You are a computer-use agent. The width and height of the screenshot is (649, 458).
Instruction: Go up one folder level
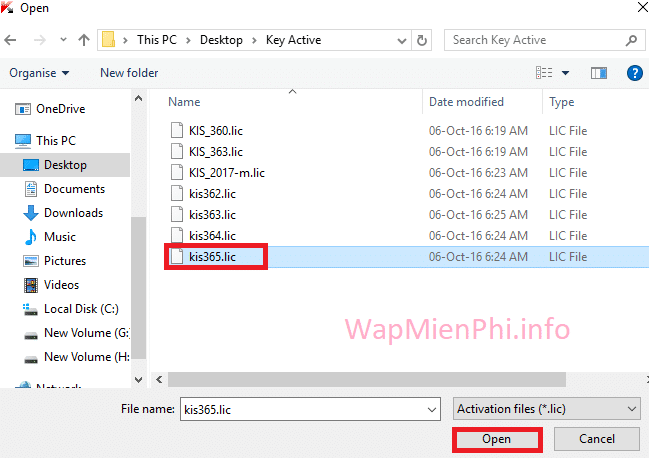[x=84, y=40]
